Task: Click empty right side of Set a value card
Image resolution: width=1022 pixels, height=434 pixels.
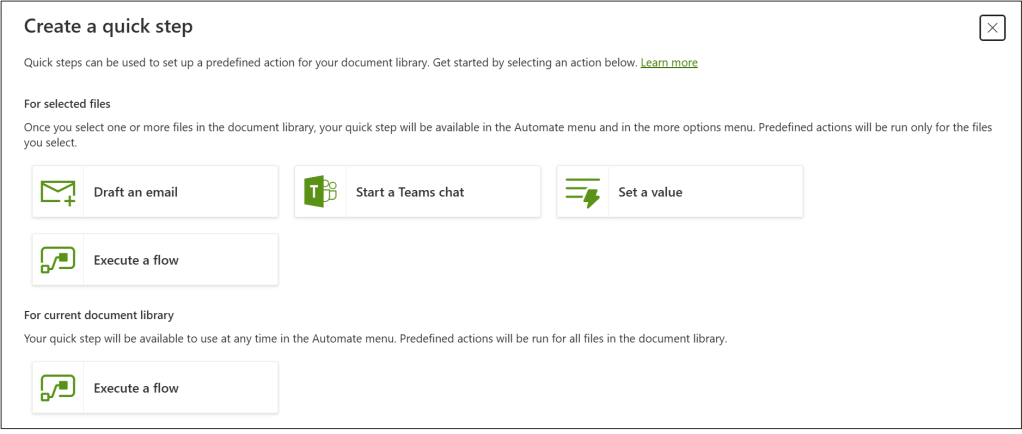Action: coord(760,192)
